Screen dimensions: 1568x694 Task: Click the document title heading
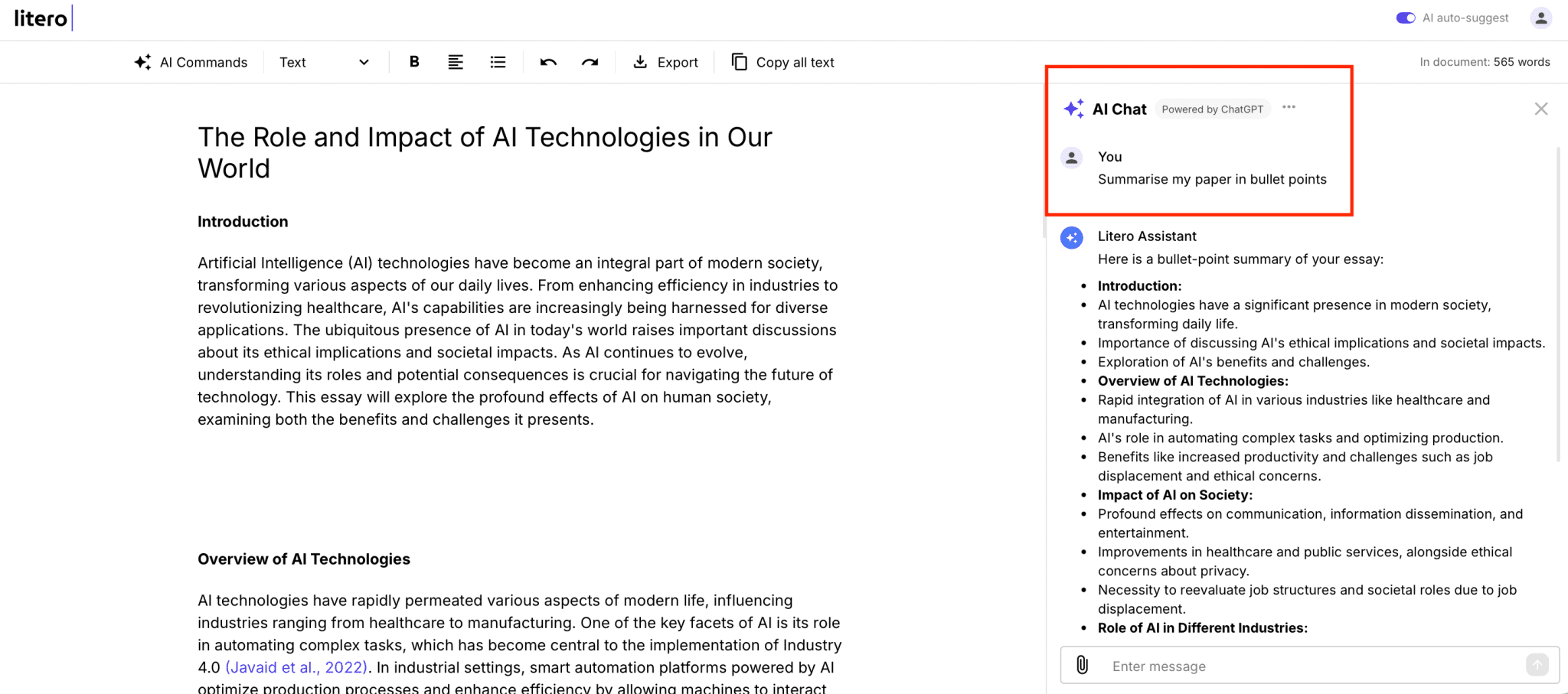(485, 152)
